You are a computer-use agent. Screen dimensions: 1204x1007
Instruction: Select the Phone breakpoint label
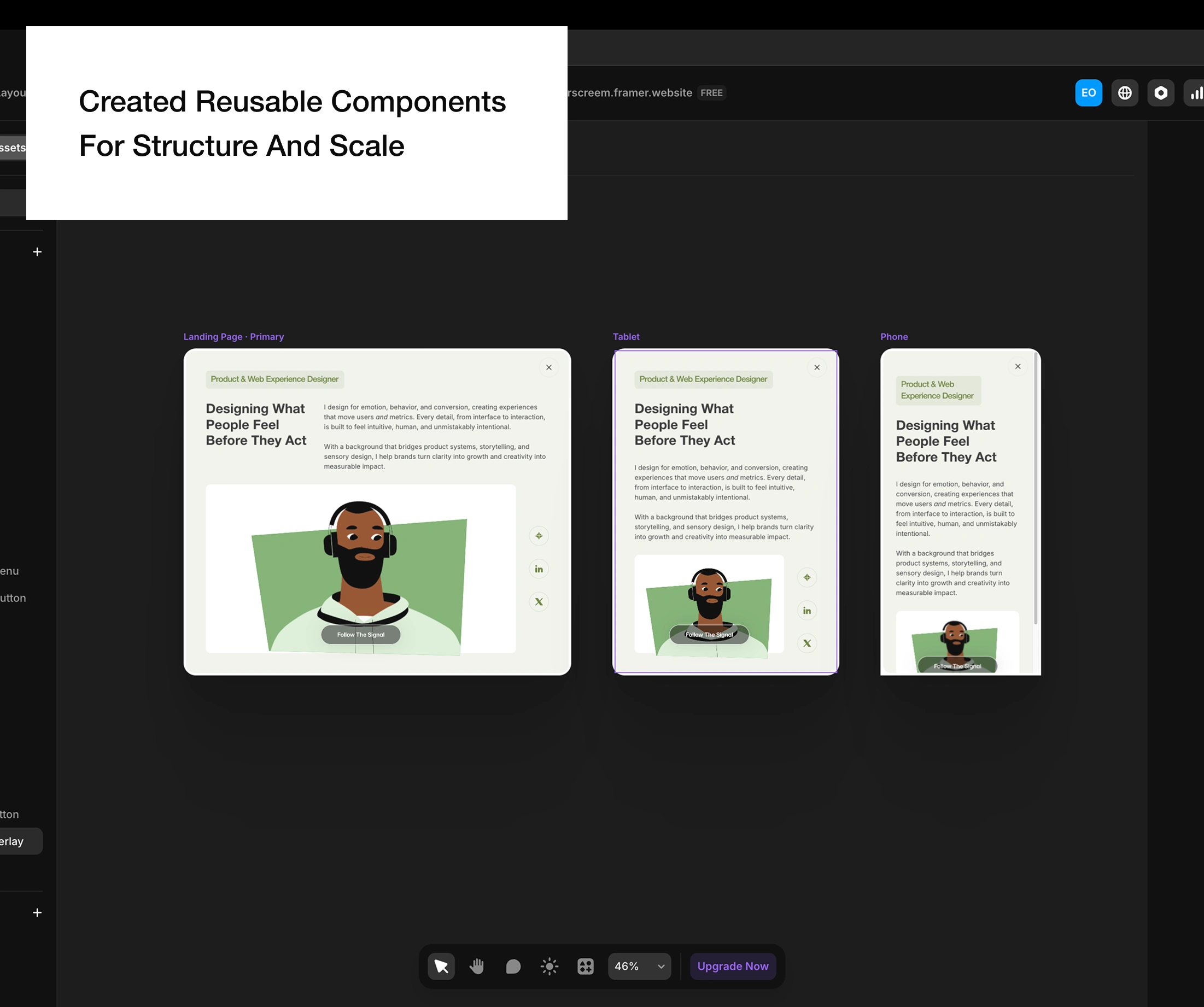coord(894,337)
